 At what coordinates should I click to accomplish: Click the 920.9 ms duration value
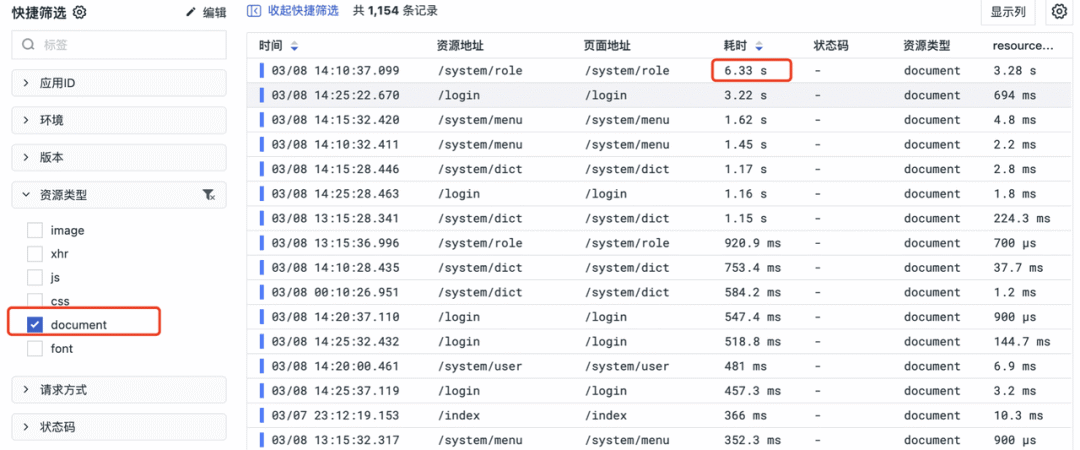pos(753,243)
